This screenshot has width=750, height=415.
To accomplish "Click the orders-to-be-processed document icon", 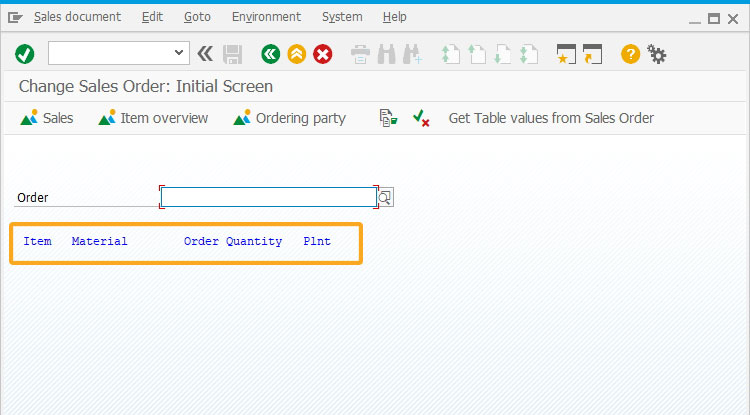I will [x=388, y=118].
